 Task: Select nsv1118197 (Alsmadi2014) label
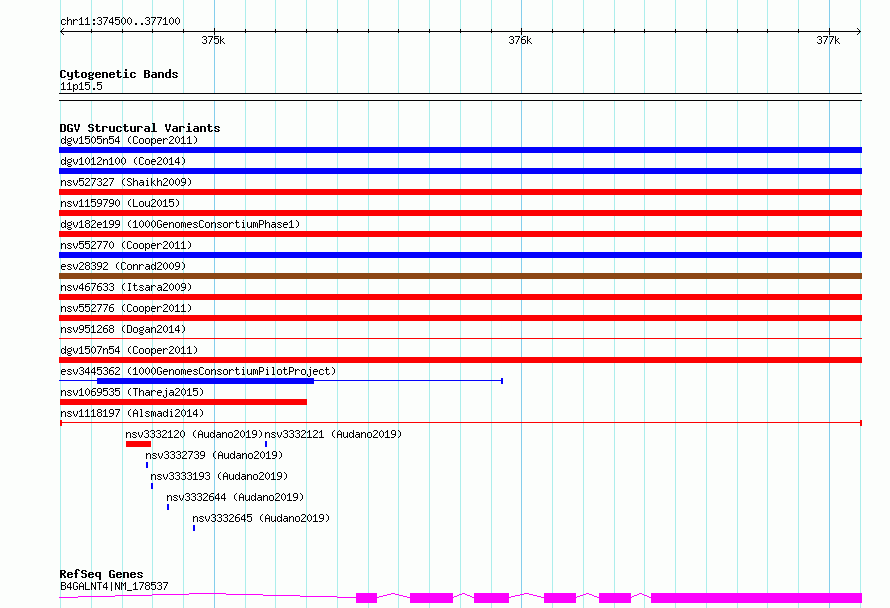[x=132, y=413]
